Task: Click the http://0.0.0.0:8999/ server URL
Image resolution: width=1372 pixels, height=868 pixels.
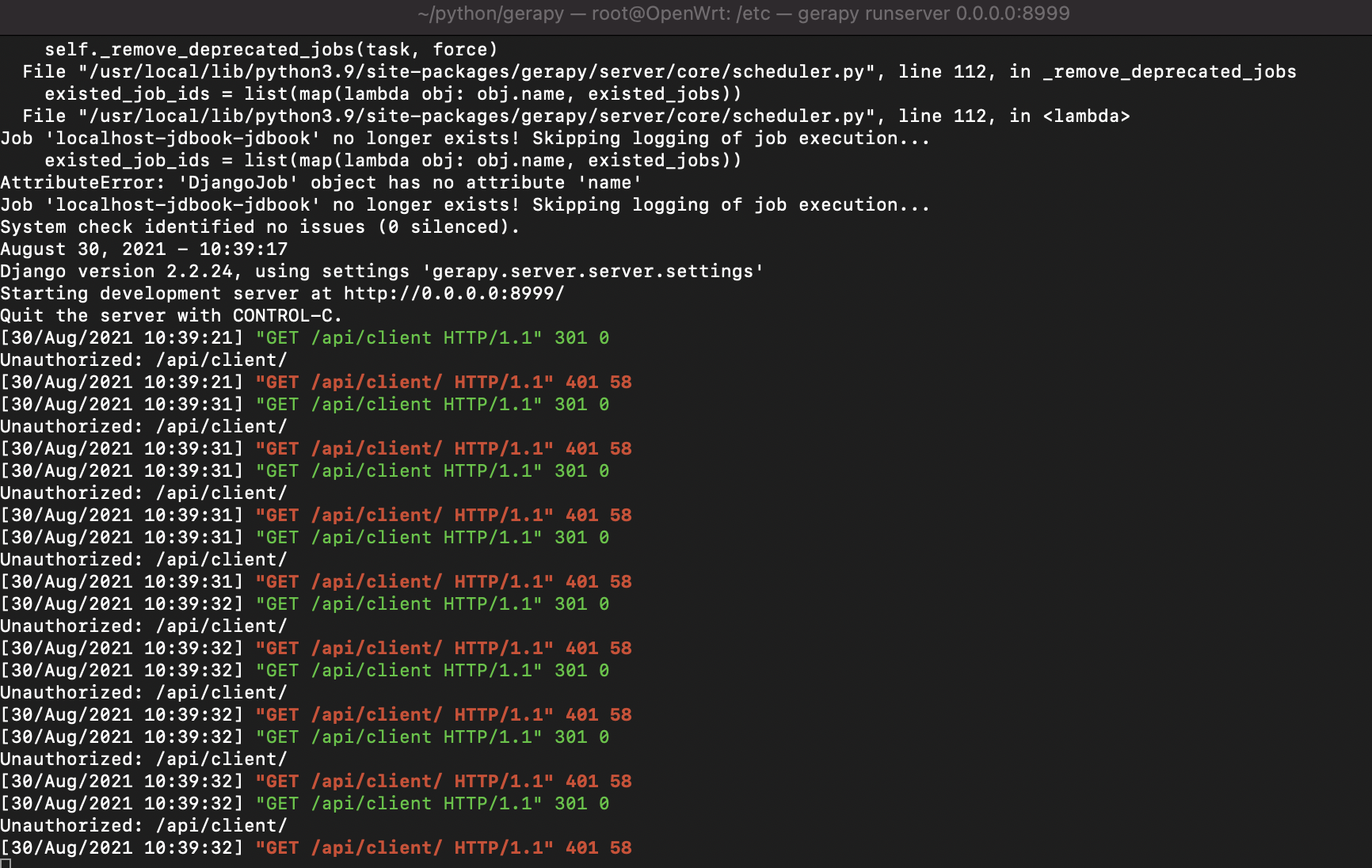Action: point(454,294)
